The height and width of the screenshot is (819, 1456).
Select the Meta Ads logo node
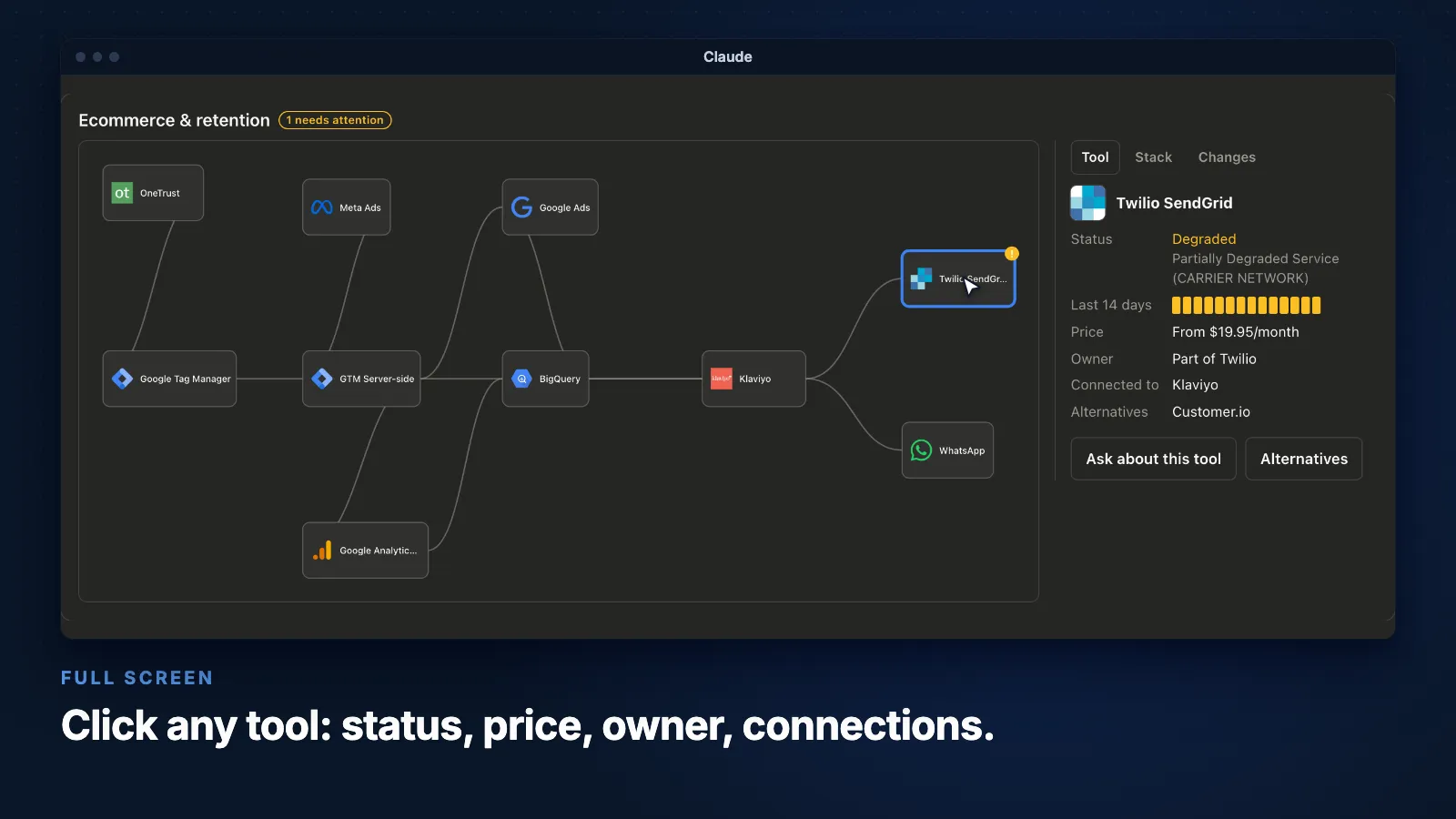point(321,207)
